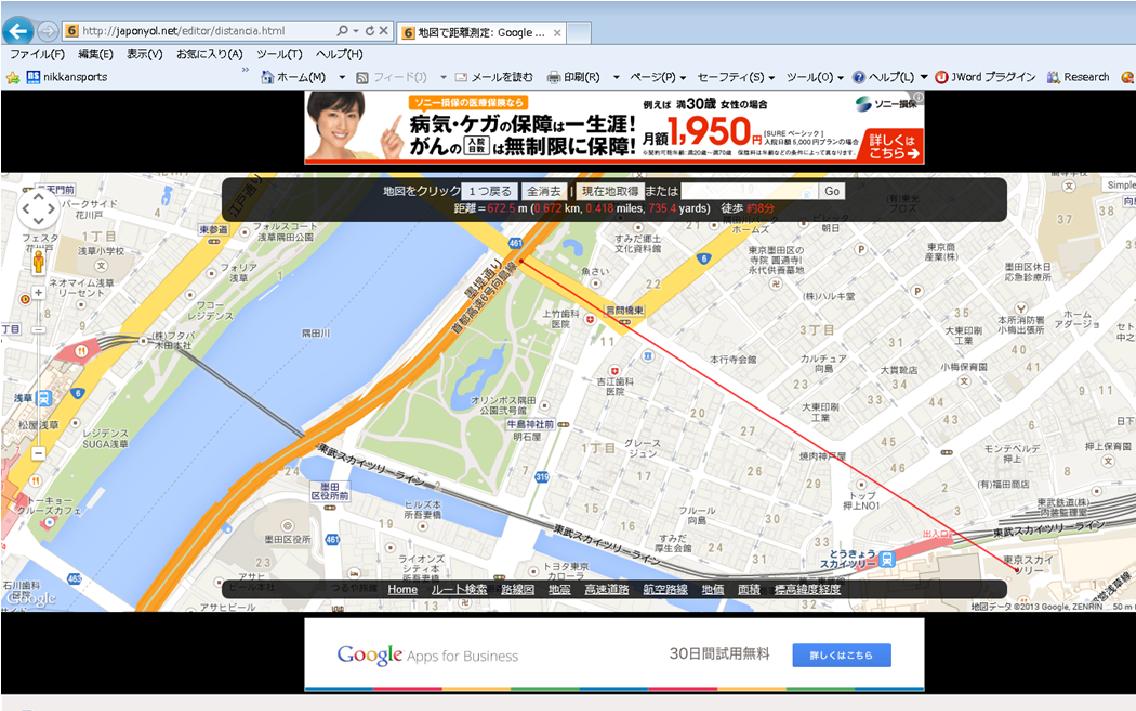The width and height of the screenshot is (1136, 711).
Task: Open the 印刷 (Print) icon in the command bar
Action: tap(552, 75)
